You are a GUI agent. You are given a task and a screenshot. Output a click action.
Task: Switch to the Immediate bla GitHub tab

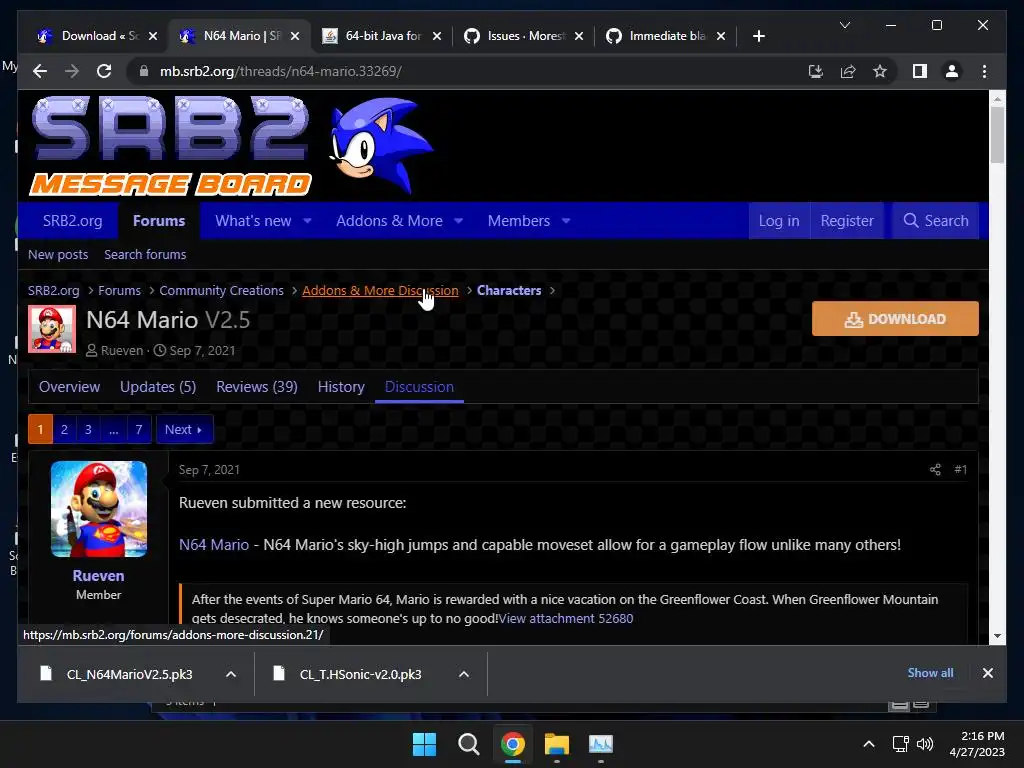666,36
